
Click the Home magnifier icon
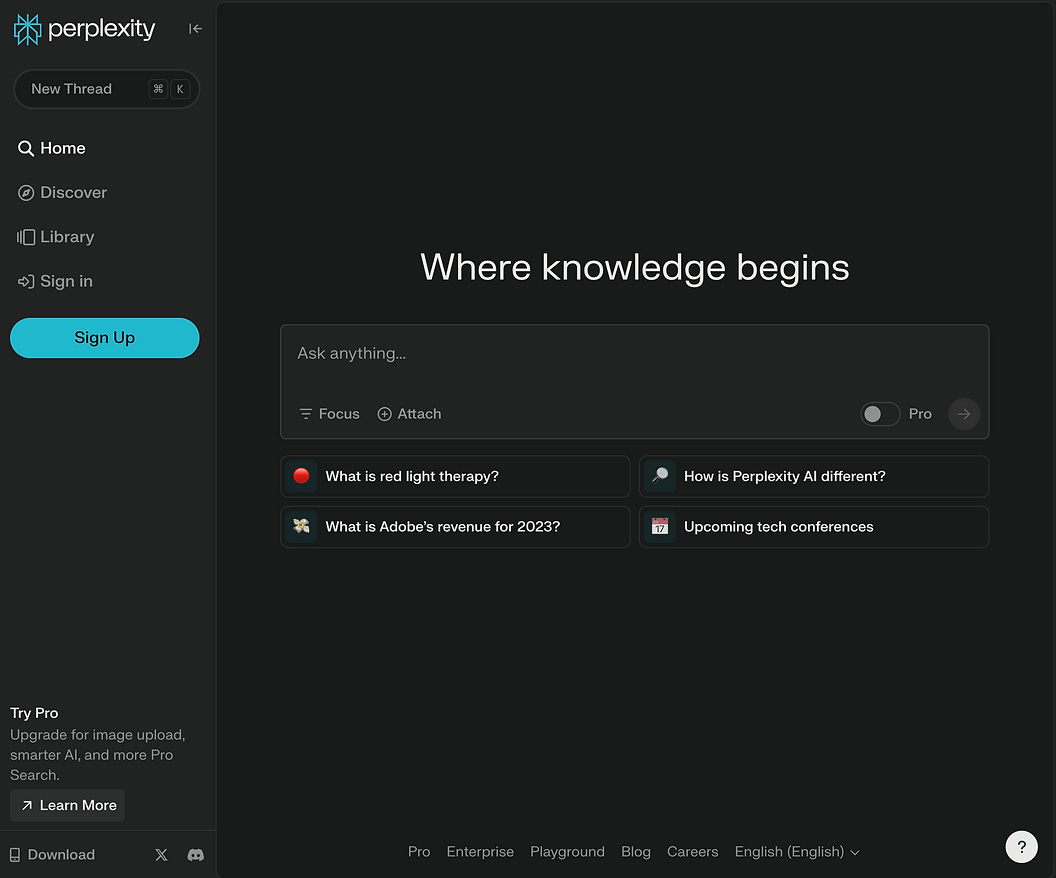point(26,148)
